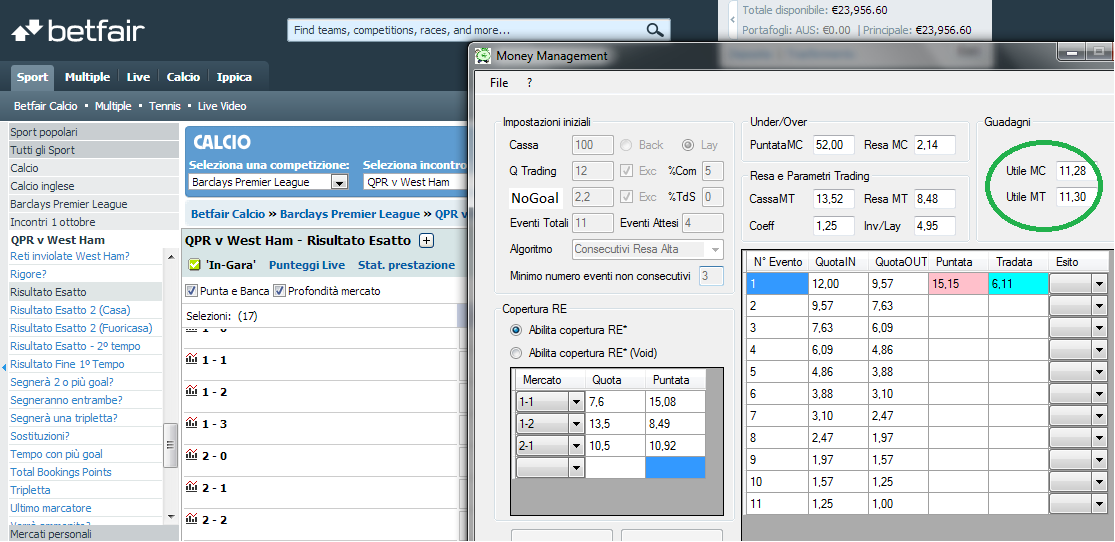Toggle Profondità mercato checkbox
The width and height of the screenshot is (1115, 542).
[279, 290]
